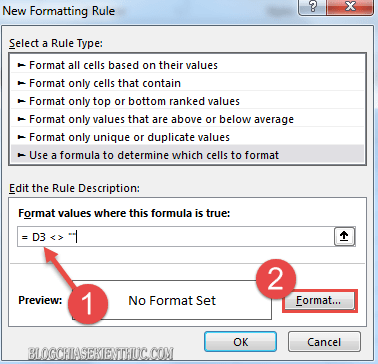
Task: Open help with the question mark button
Action: (313, 7)
